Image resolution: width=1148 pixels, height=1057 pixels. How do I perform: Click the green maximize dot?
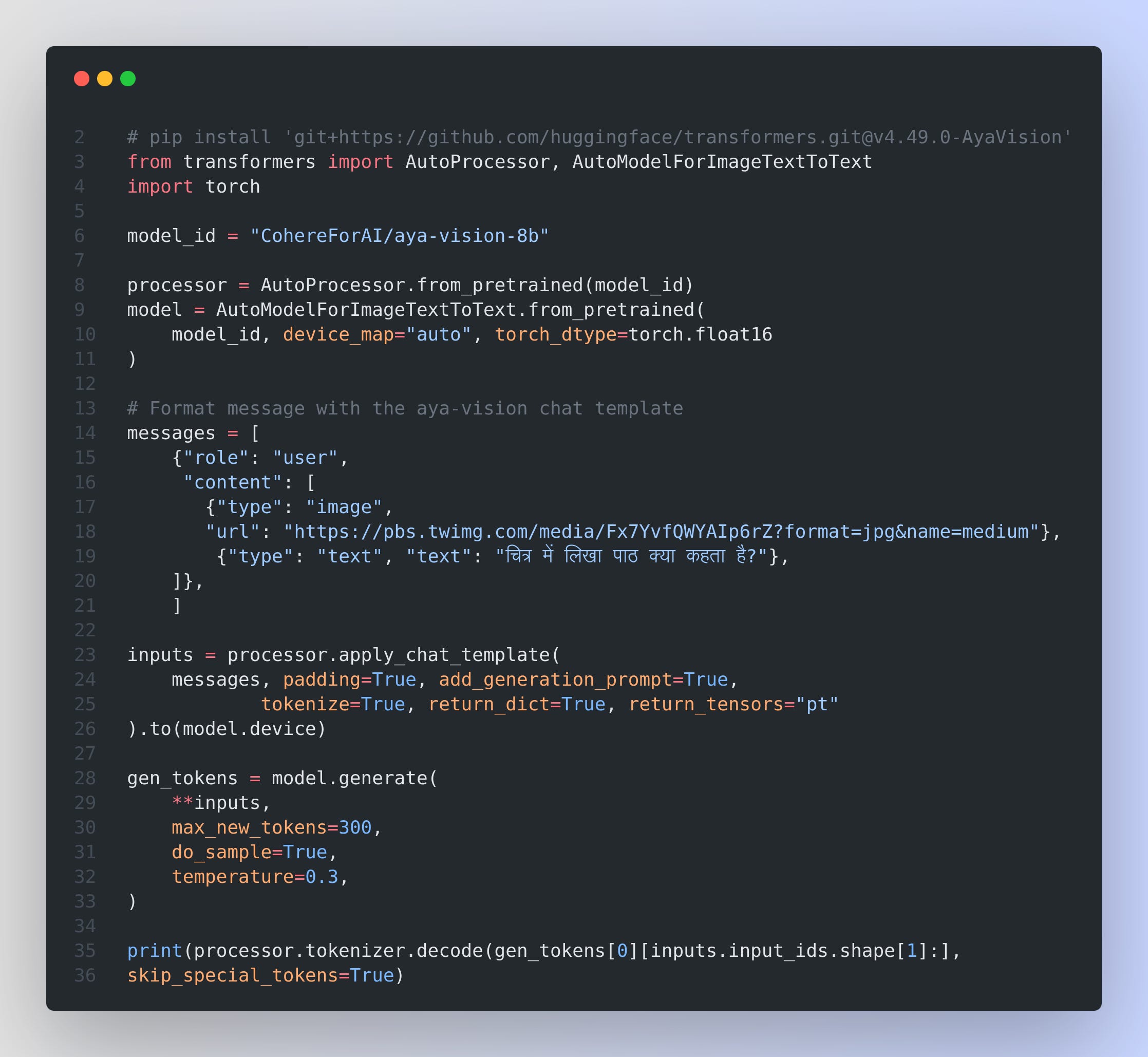tap(128, 79)
